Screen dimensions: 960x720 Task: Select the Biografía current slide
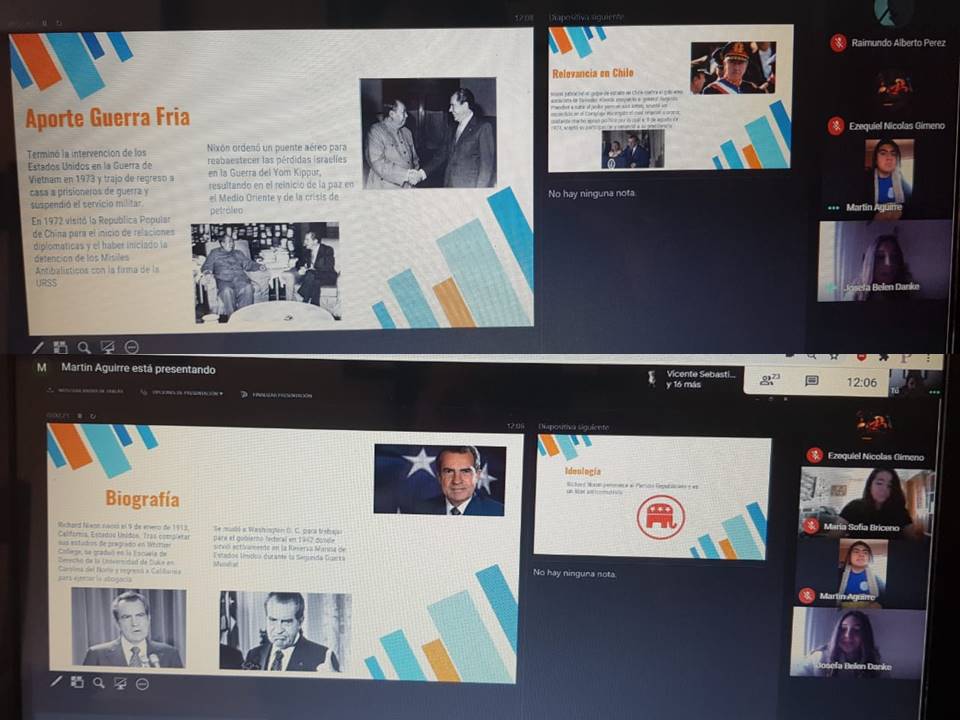(285, 552)
